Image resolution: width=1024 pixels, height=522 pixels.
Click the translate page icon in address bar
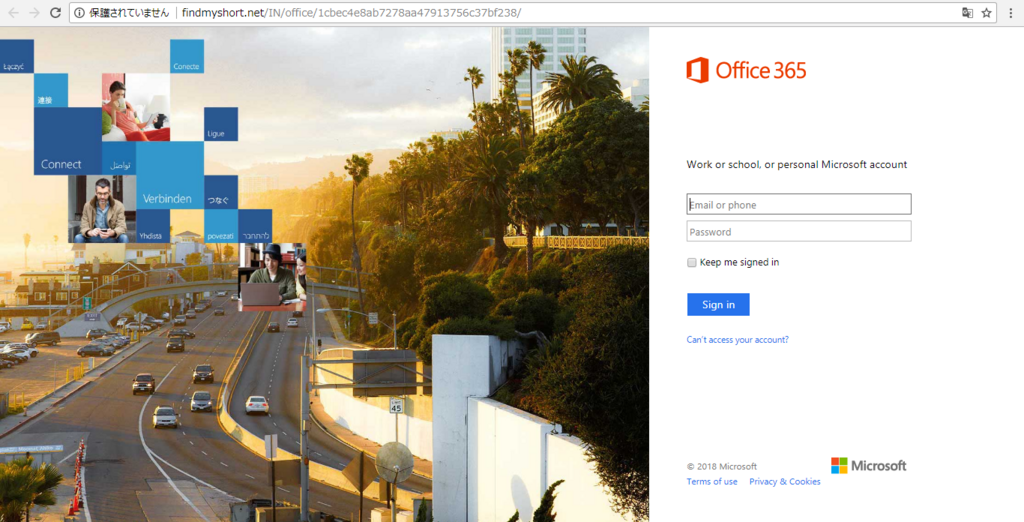click(967, 12)
